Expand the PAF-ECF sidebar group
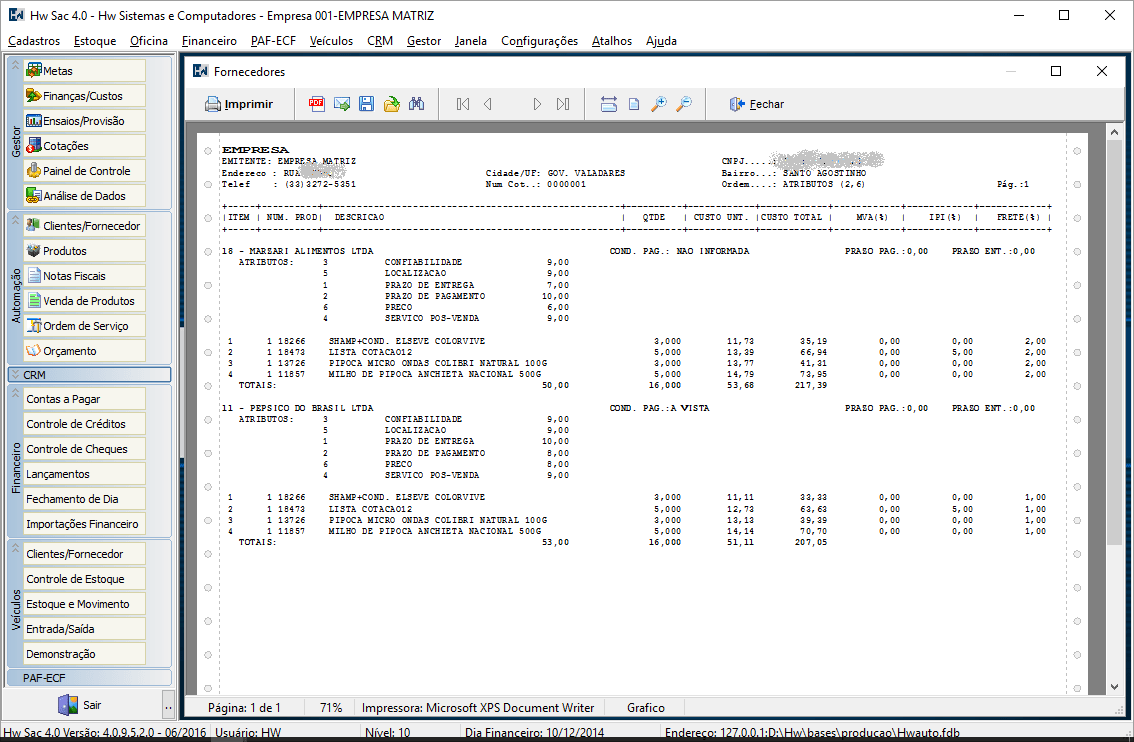The height and width of the screenshot is (742, 1134). pyautogui.click(x=89, y=678)
